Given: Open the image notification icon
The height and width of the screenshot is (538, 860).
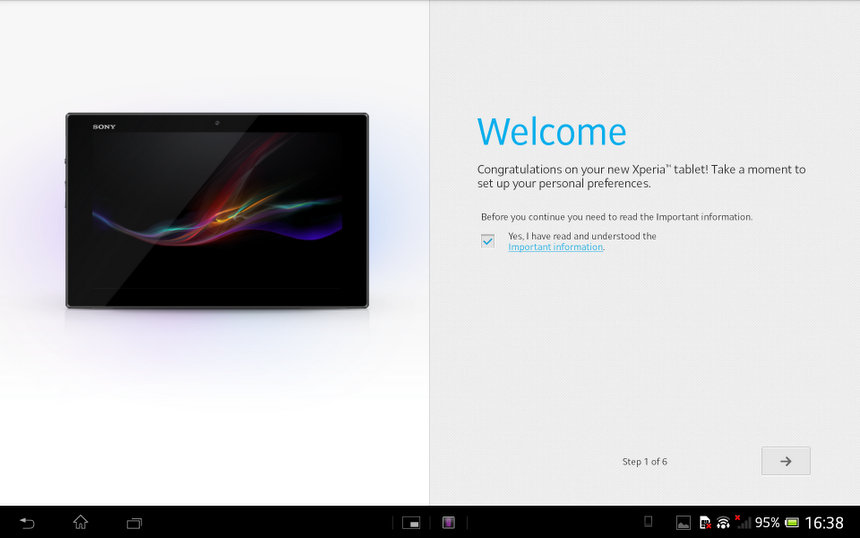Looking at the screenshot, I should point(683,523).
